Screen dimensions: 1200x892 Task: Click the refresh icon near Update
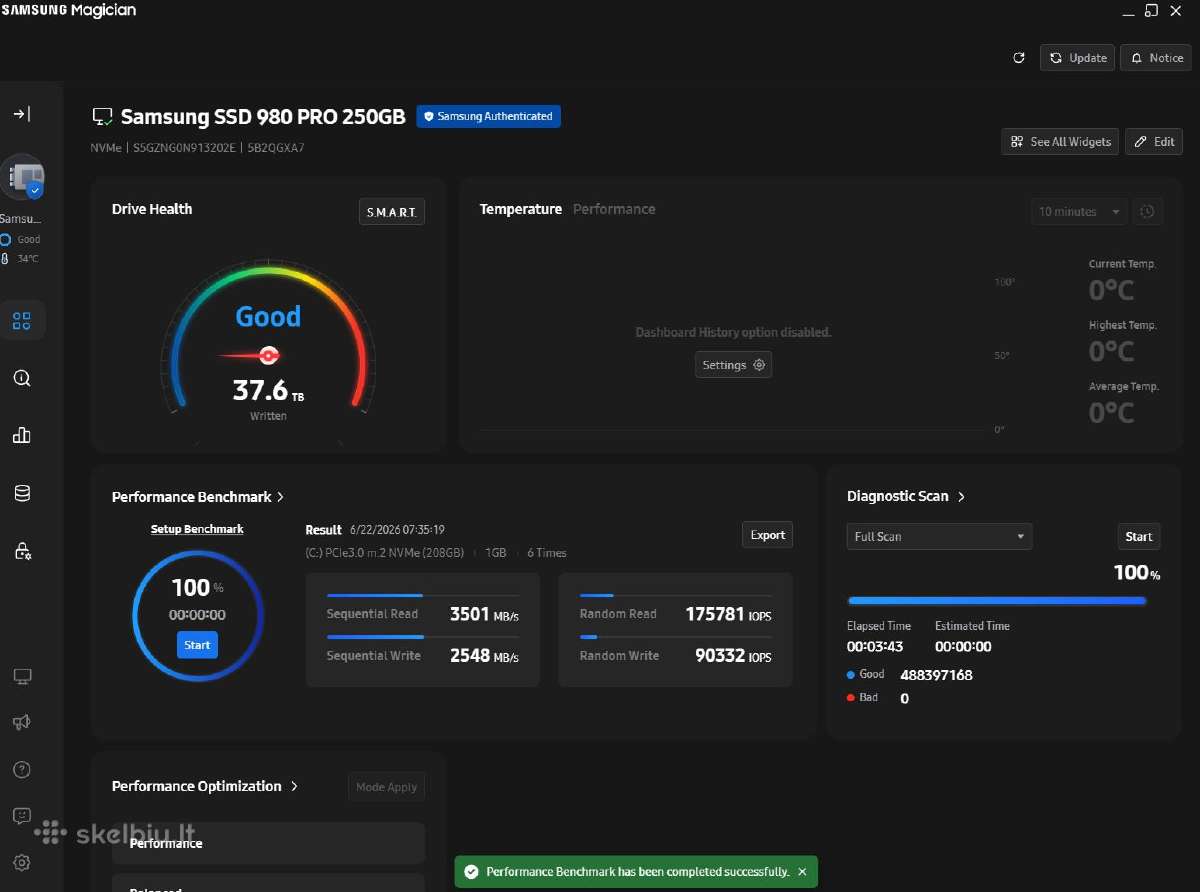pyautogui.click(x=1019, y=58)
